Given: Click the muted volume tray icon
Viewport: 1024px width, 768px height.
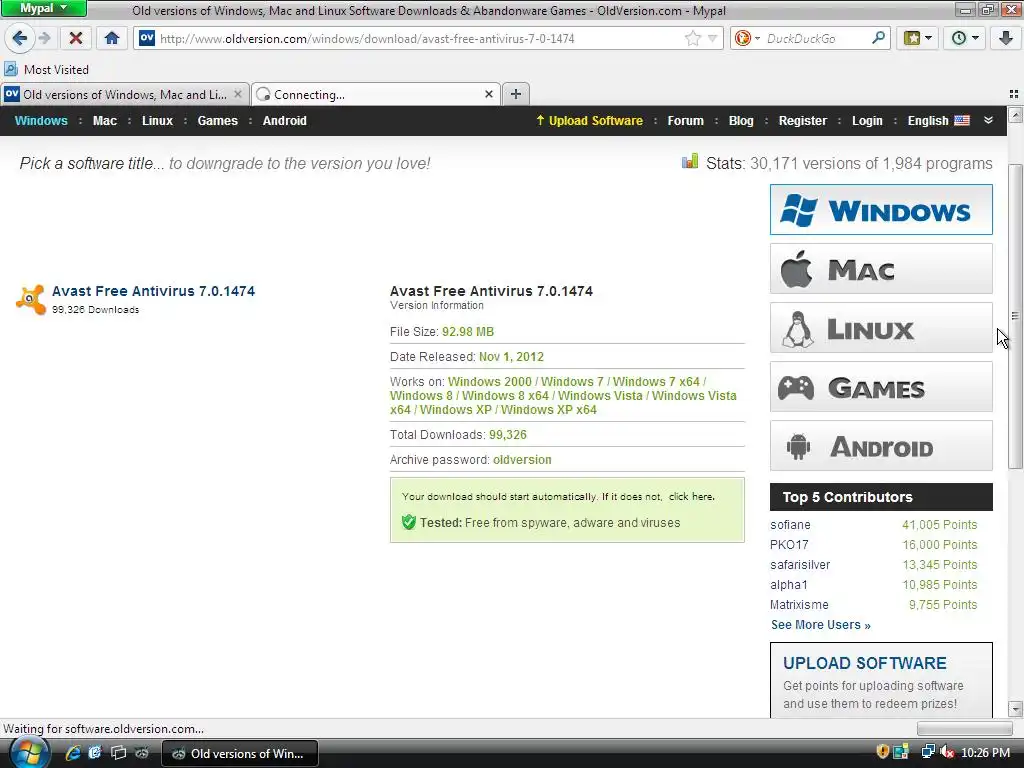Looking at the screenshot, I should 947,752.
